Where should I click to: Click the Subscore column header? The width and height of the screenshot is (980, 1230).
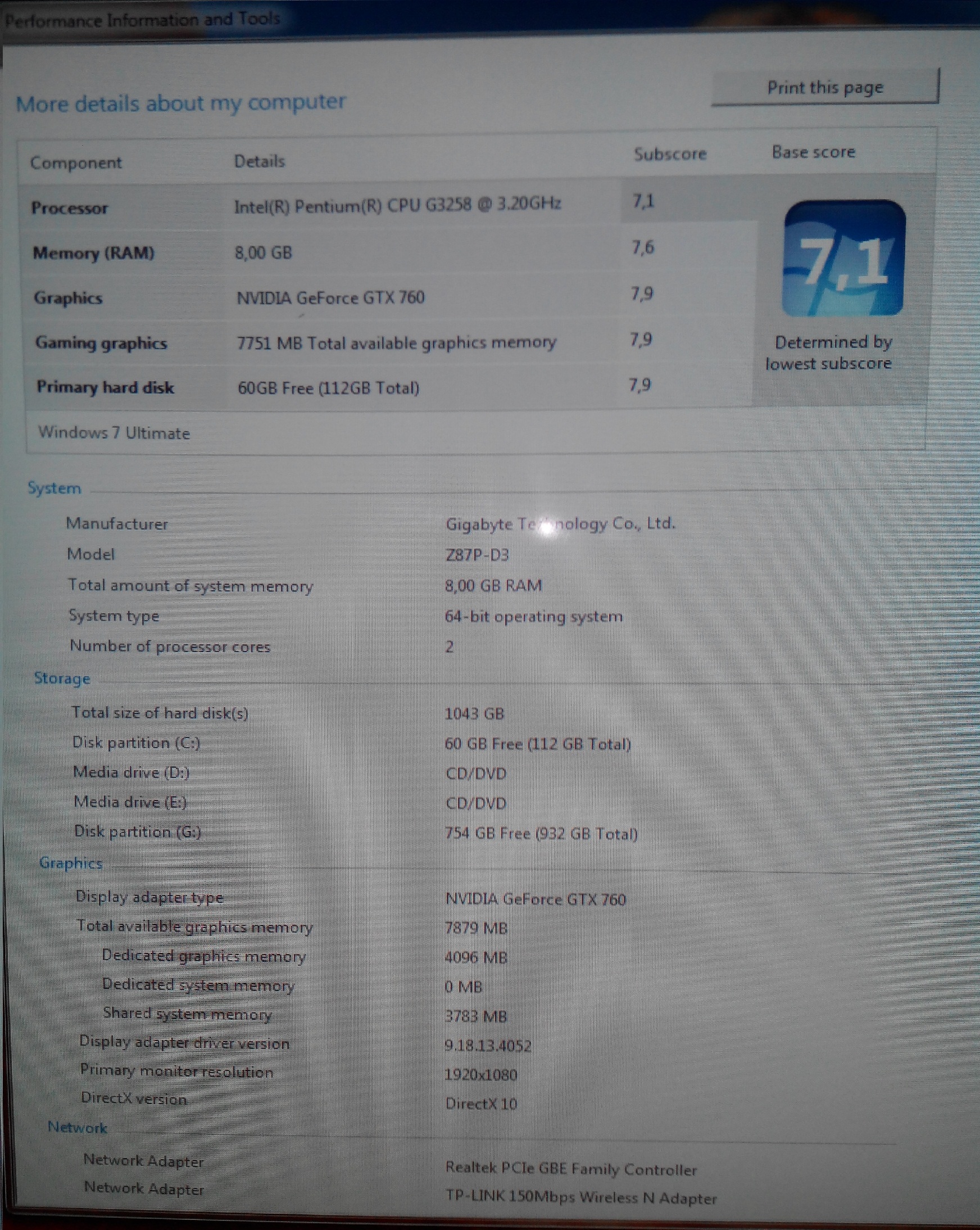click(x=670, y=154)
